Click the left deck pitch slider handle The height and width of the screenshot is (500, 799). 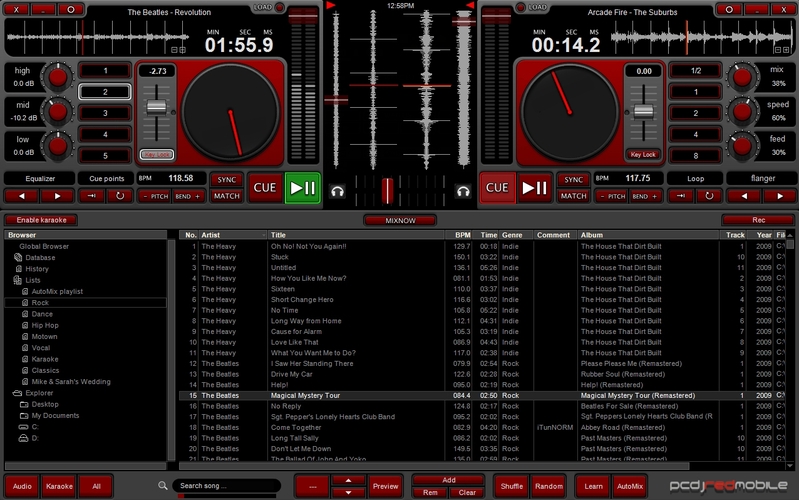click(156, 107)
